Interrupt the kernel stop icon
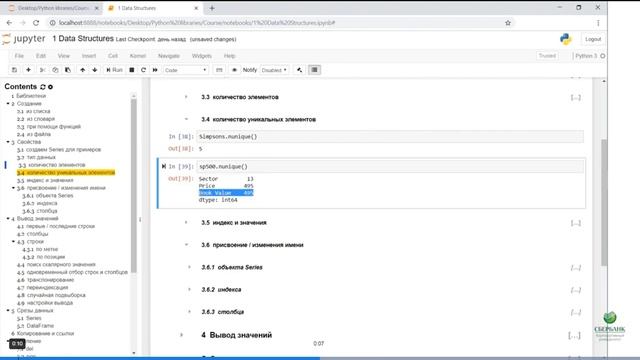 (131, 70)
